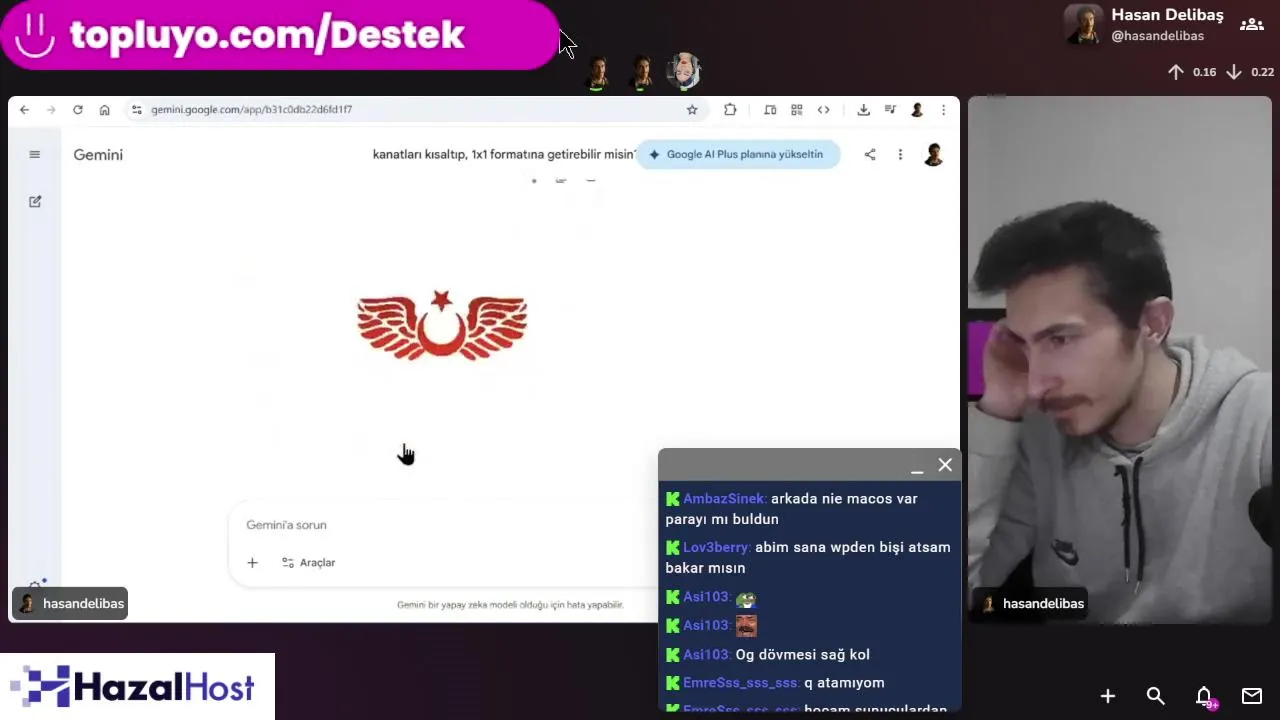Open browser downloads
Viewport: 1280px width, 720px height.
(x=863, y=110)
